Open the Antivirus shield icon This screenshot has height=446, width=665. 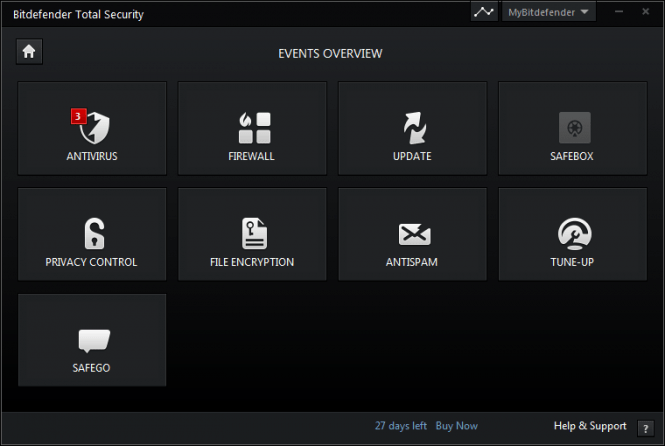pos(95,128)
